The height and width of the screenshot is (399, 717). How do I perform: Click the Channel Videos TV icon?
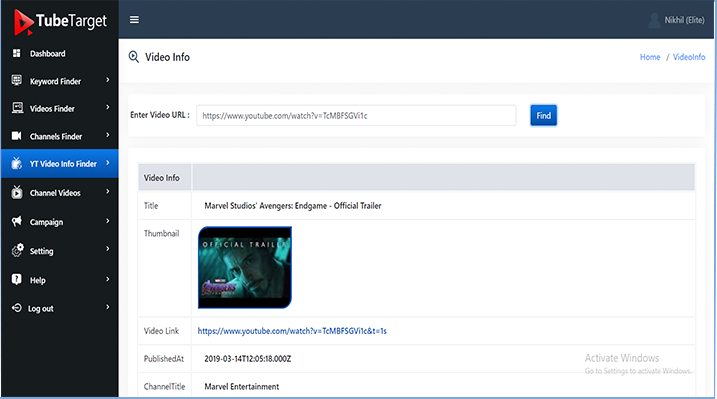click(17, 192)
